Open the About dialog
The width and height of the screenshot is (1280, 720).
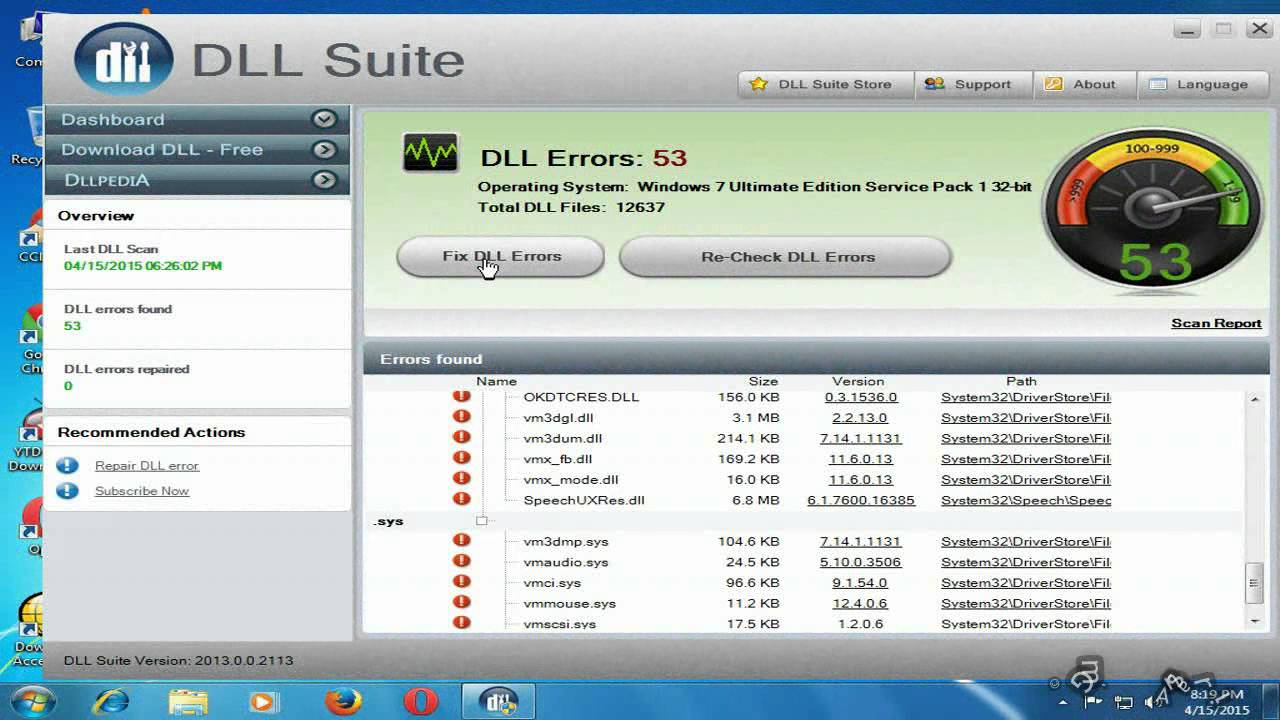[x=1083, y=84]
